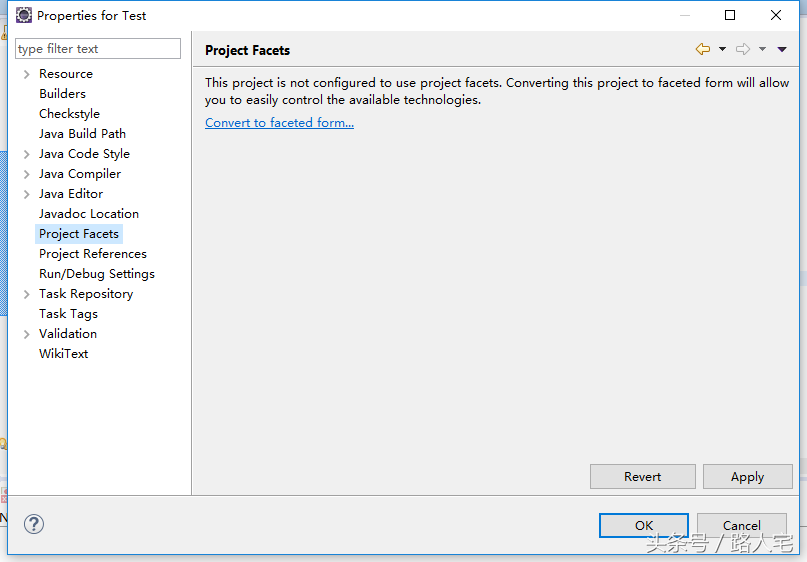Expand the Resource tree node
The image size is (807, 562).
click(x=27, y=74)
